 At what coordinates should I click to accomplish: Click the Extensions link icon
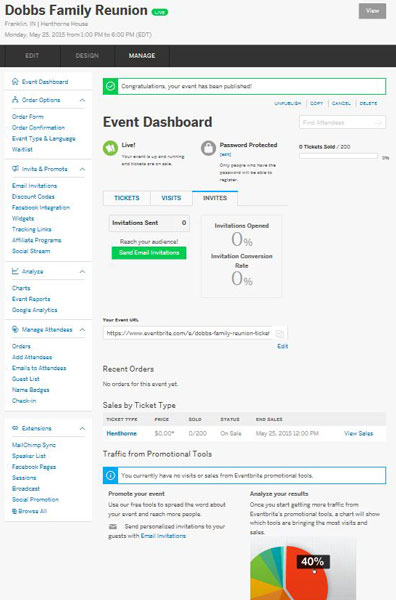tap(15, 428)
